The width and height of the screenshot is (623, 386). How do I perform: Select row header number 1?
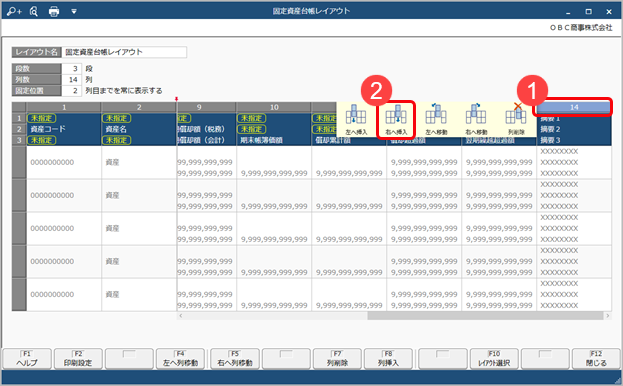click(x=19, y=118)
